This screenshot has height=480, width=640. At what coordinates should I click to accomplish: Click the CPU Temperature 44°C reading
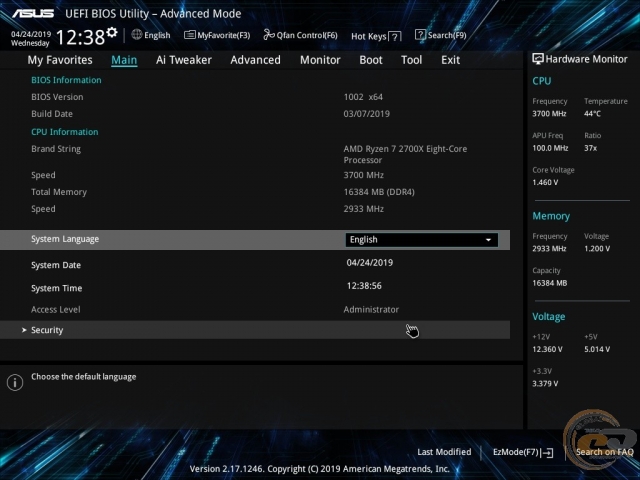[x=592, y=114]
